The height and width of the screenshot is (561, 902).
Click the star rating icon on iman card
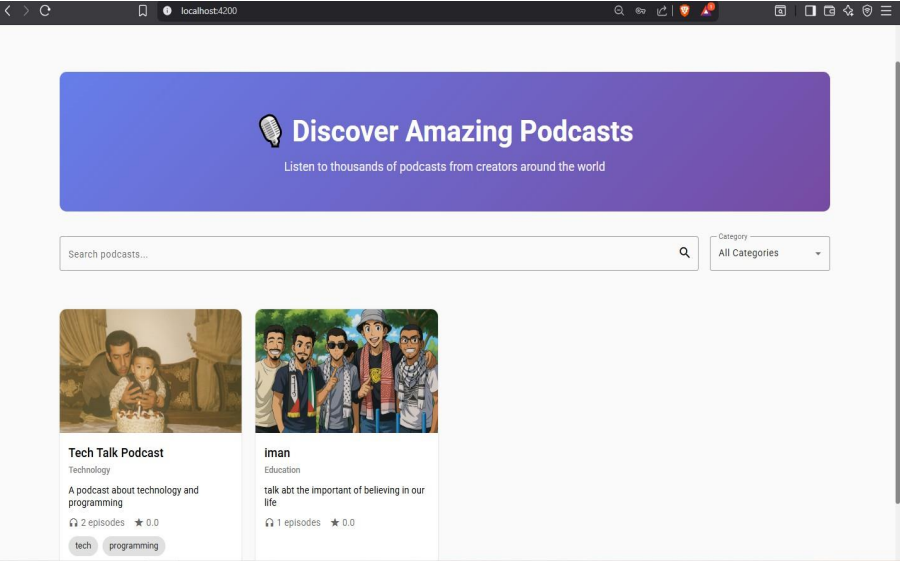click(335, 522)
